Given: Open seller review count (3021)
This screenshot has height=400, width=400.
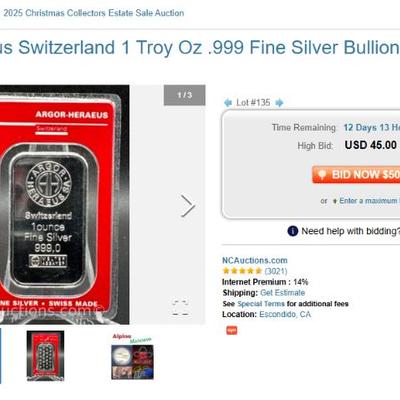Looking at the screenshot, I should click(276, 271).
